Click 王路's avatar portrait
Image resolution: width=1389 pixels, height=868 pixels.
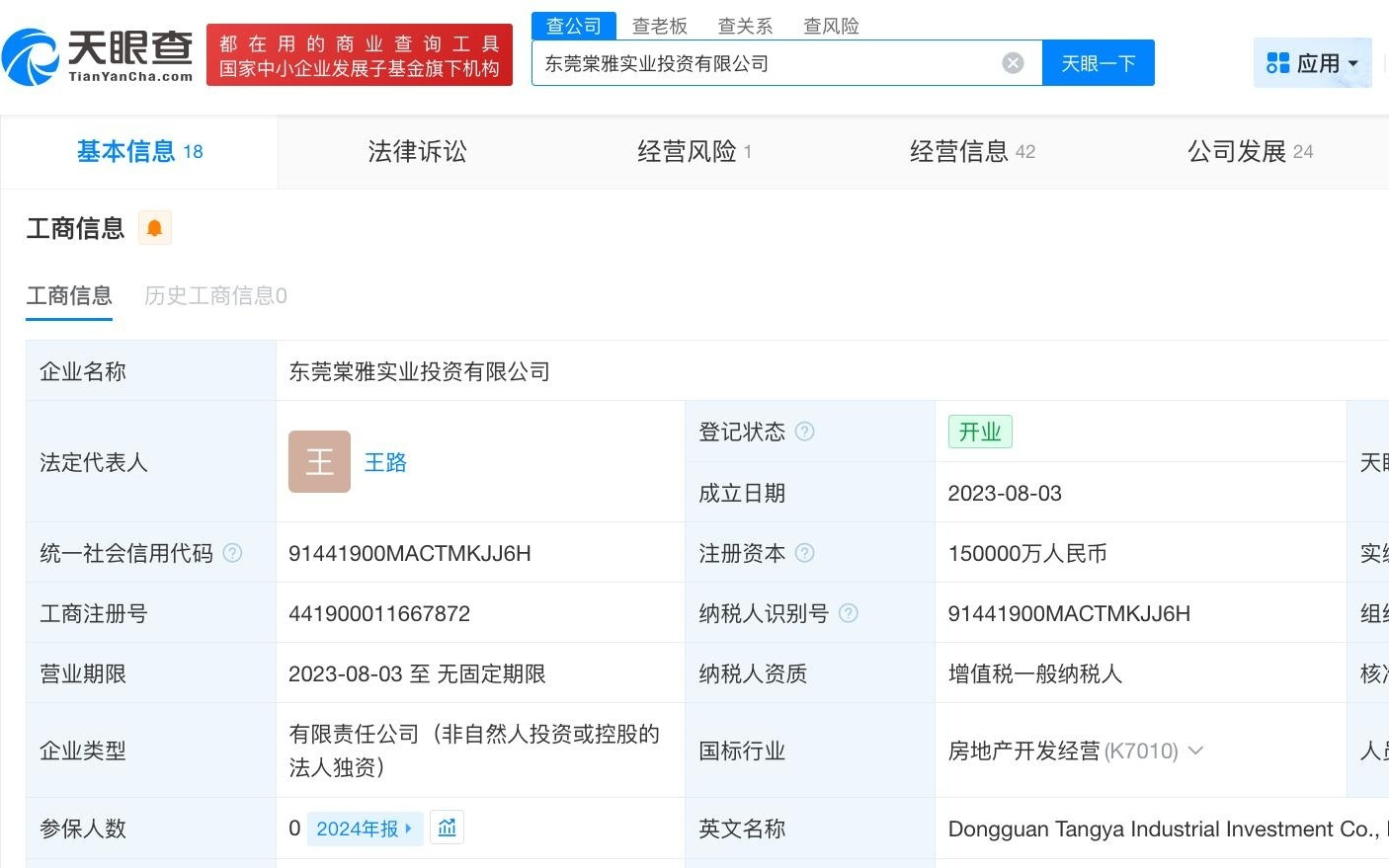pos(319,461)
